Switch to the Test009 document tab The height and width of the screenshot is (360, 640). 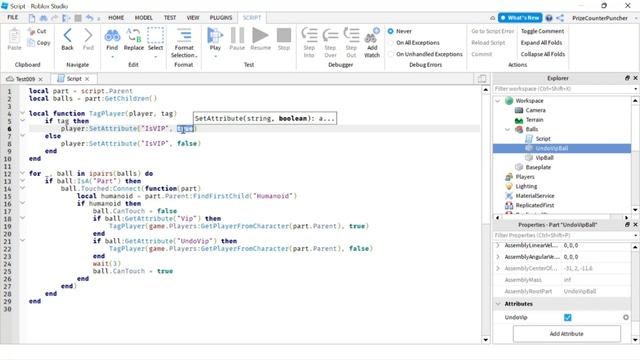tap(25, 79)
